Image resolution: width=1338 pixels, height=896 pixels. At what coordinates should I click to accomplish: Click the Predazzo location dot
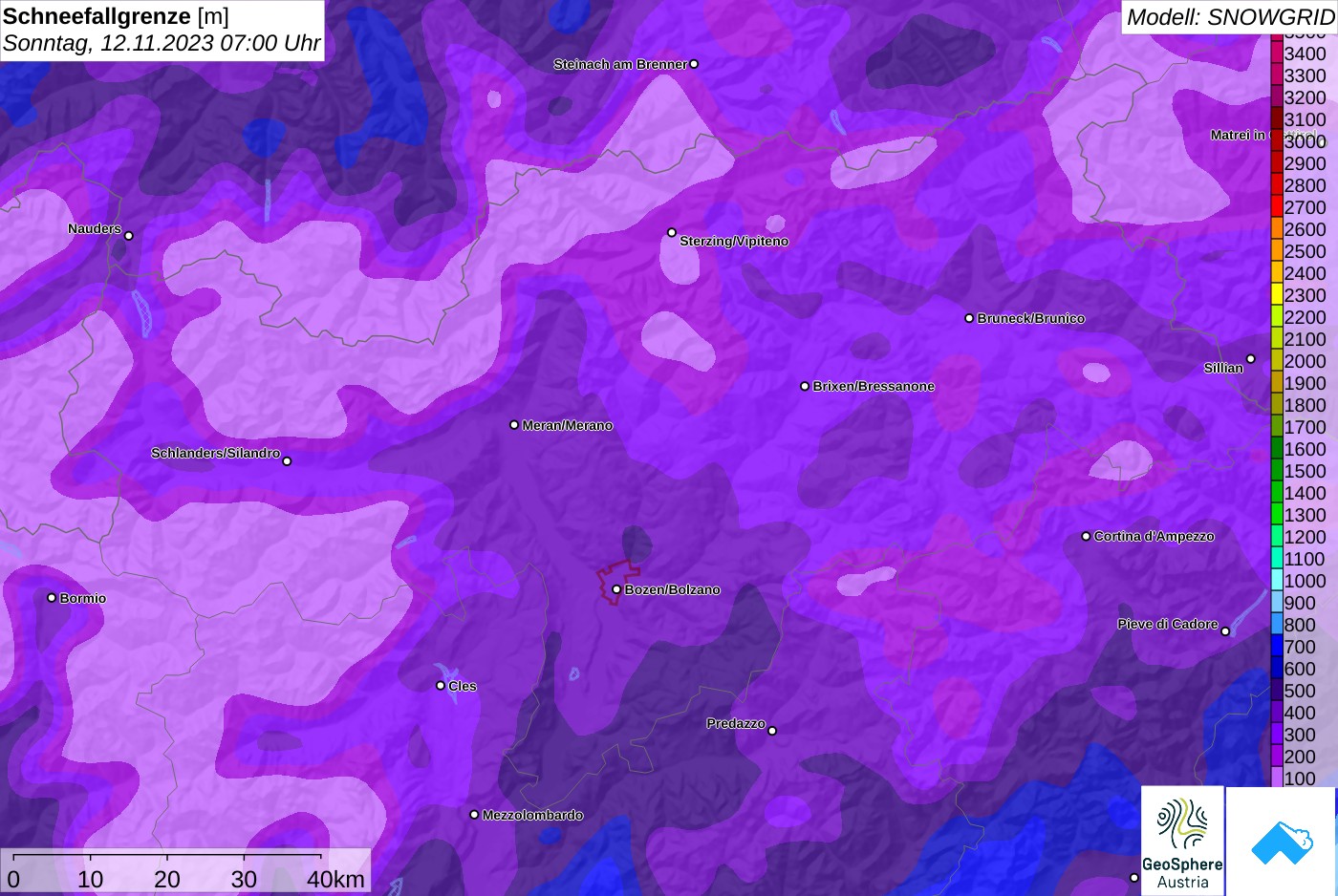click(772, 731)
